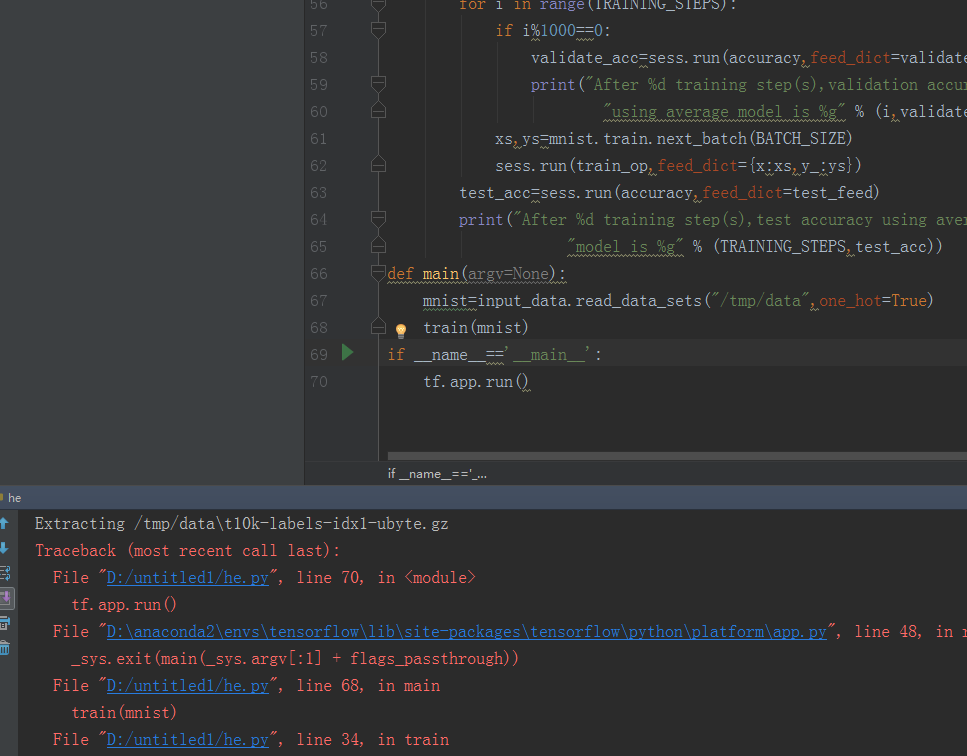
Task: Click the Print icon in Run console toolbar
Action: click(x=5, y=623)
